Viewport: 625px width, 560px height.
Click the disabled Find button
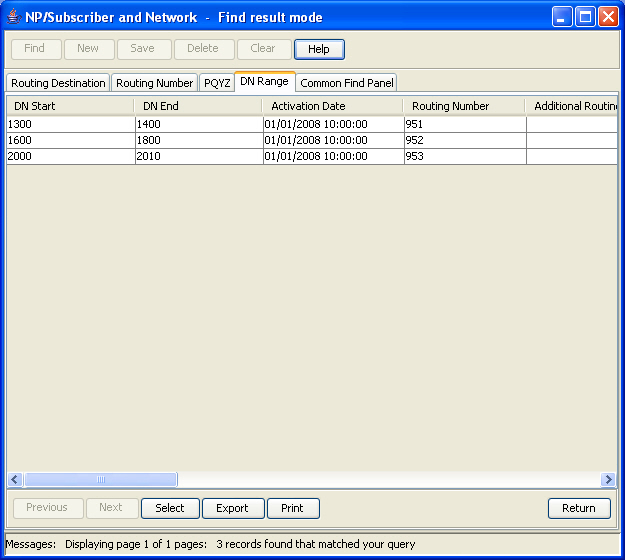click(x=35, y=49)
